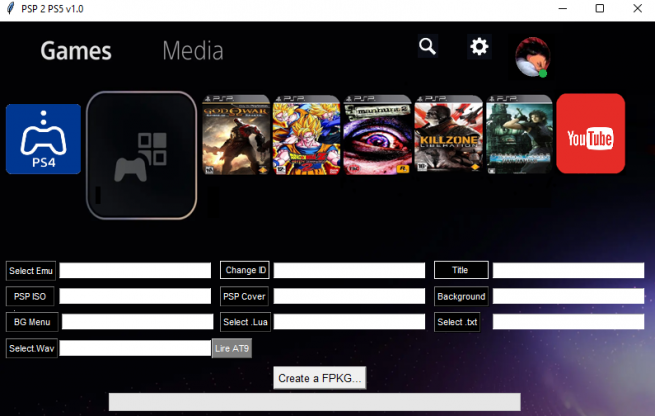
Task: Click the user profile avatar
Action: 531,57
